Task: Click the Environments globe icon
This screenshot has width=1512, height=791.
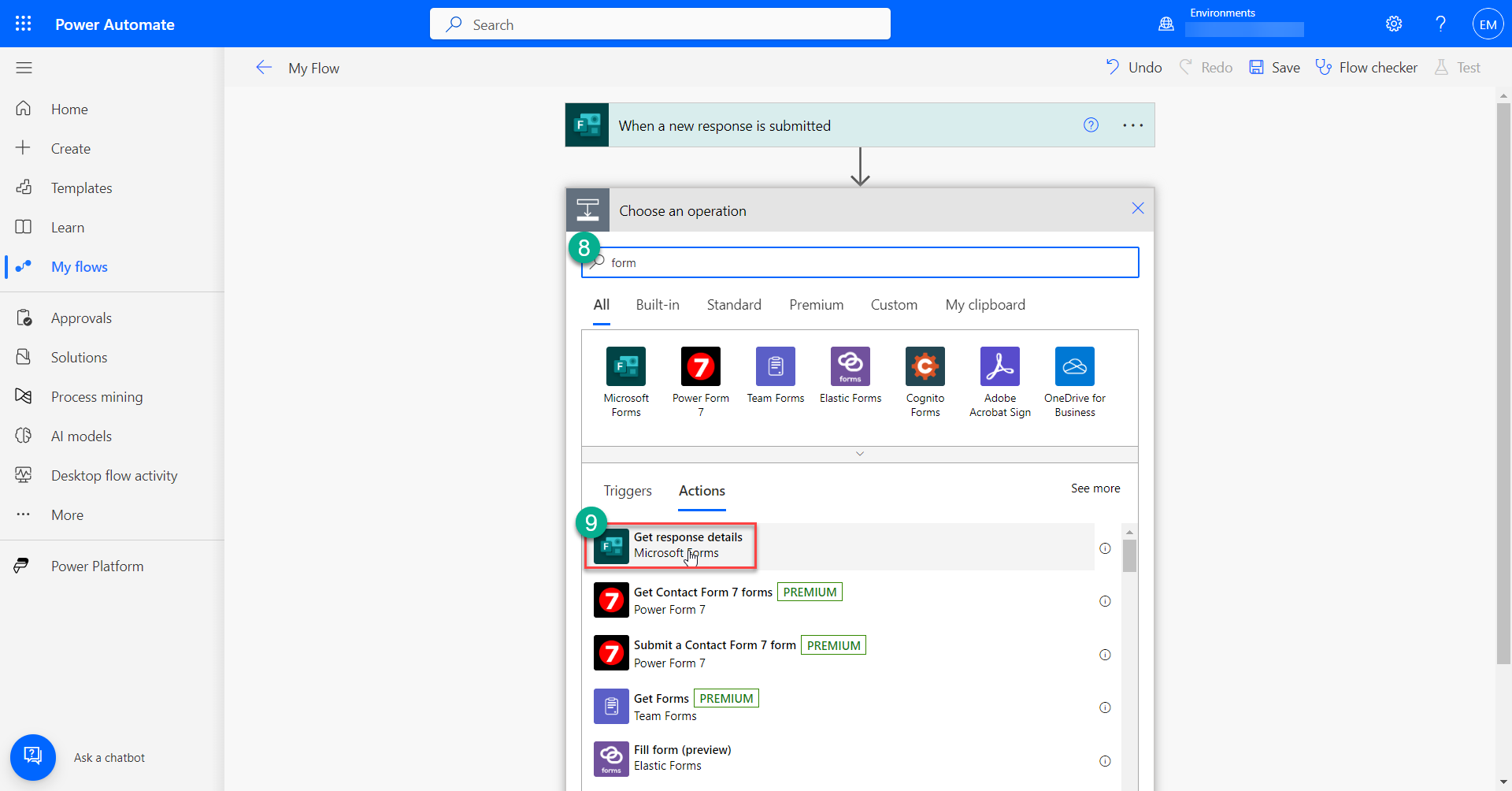Action: coord(1166,24)
